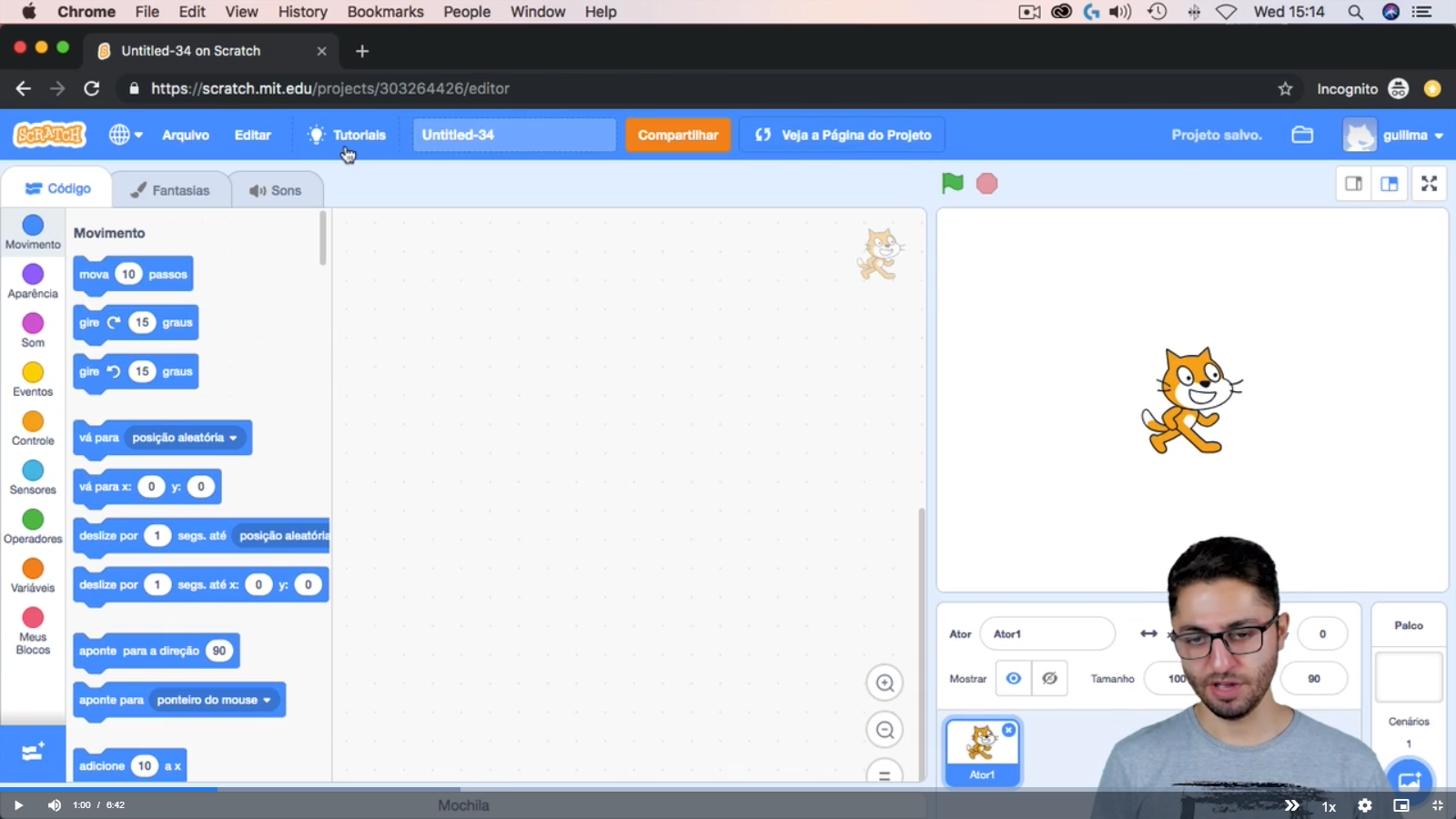Click the green flag to run project
This screenshot has width=1456, height=819.
(952, 183)
